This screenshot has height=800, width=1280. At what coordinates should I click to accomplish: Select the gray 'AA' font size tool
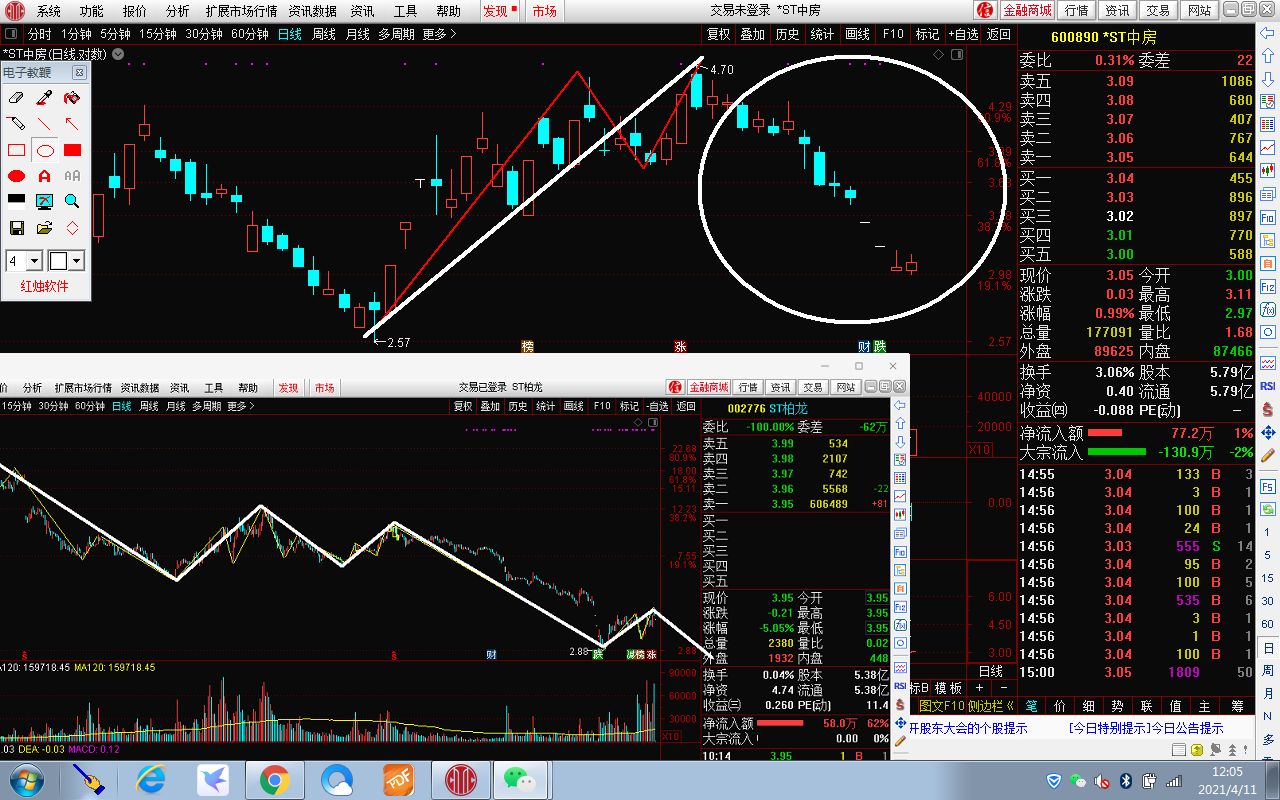(x=72, y=176)
